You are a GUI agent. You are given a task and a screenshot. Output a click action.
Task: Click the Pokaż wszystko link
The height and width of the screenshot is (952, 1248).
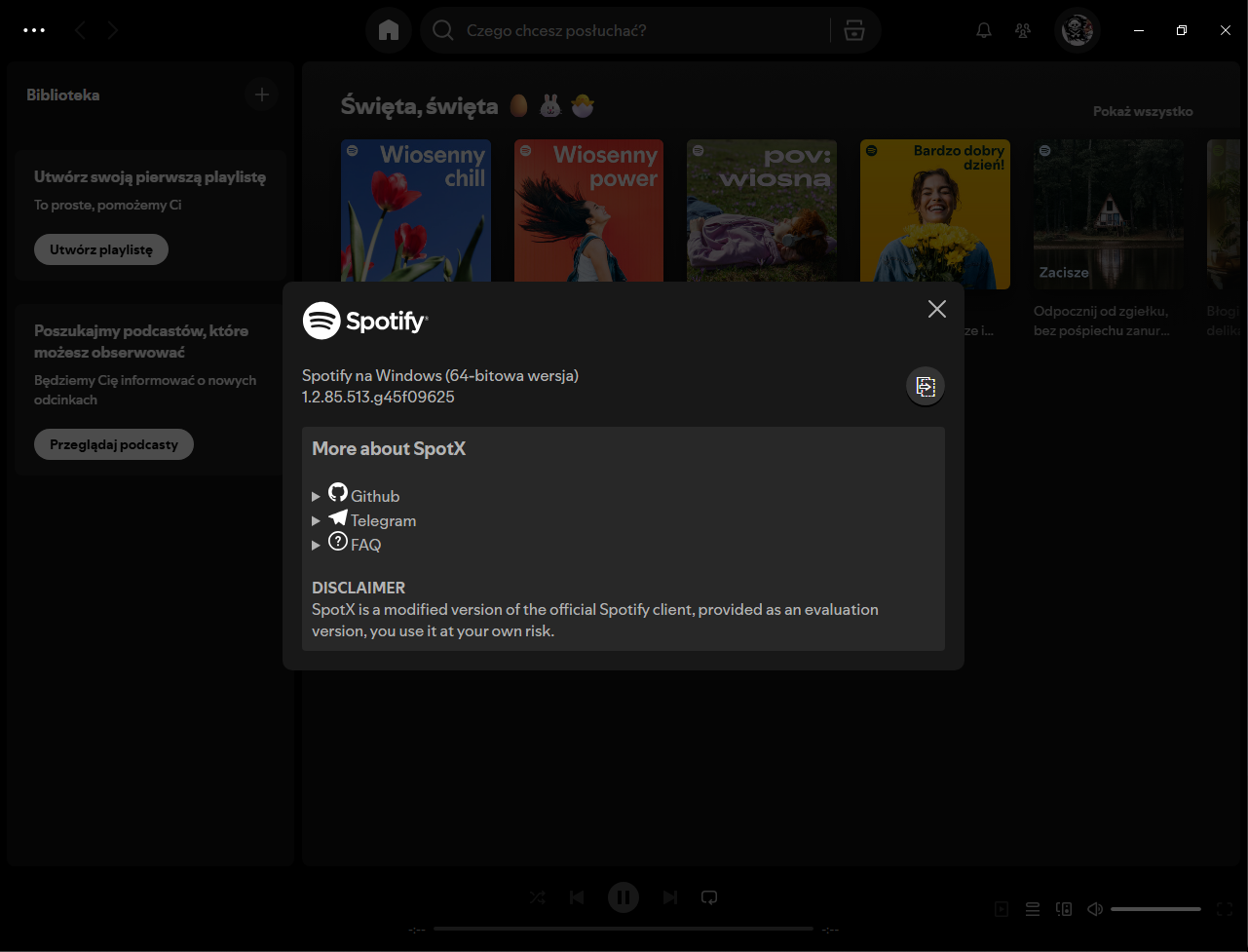(x=1143, y=111)
